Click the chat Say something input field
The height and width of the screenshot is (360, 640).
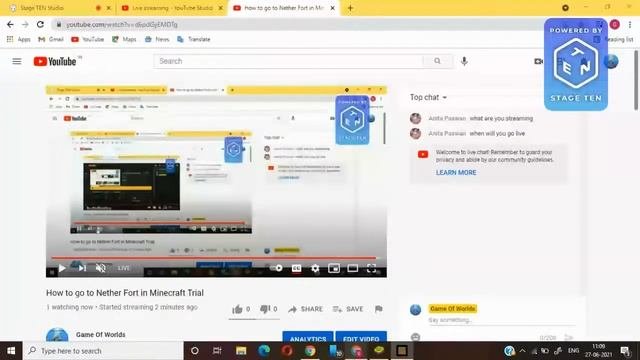pyautogui.click(x=501, y=320)
